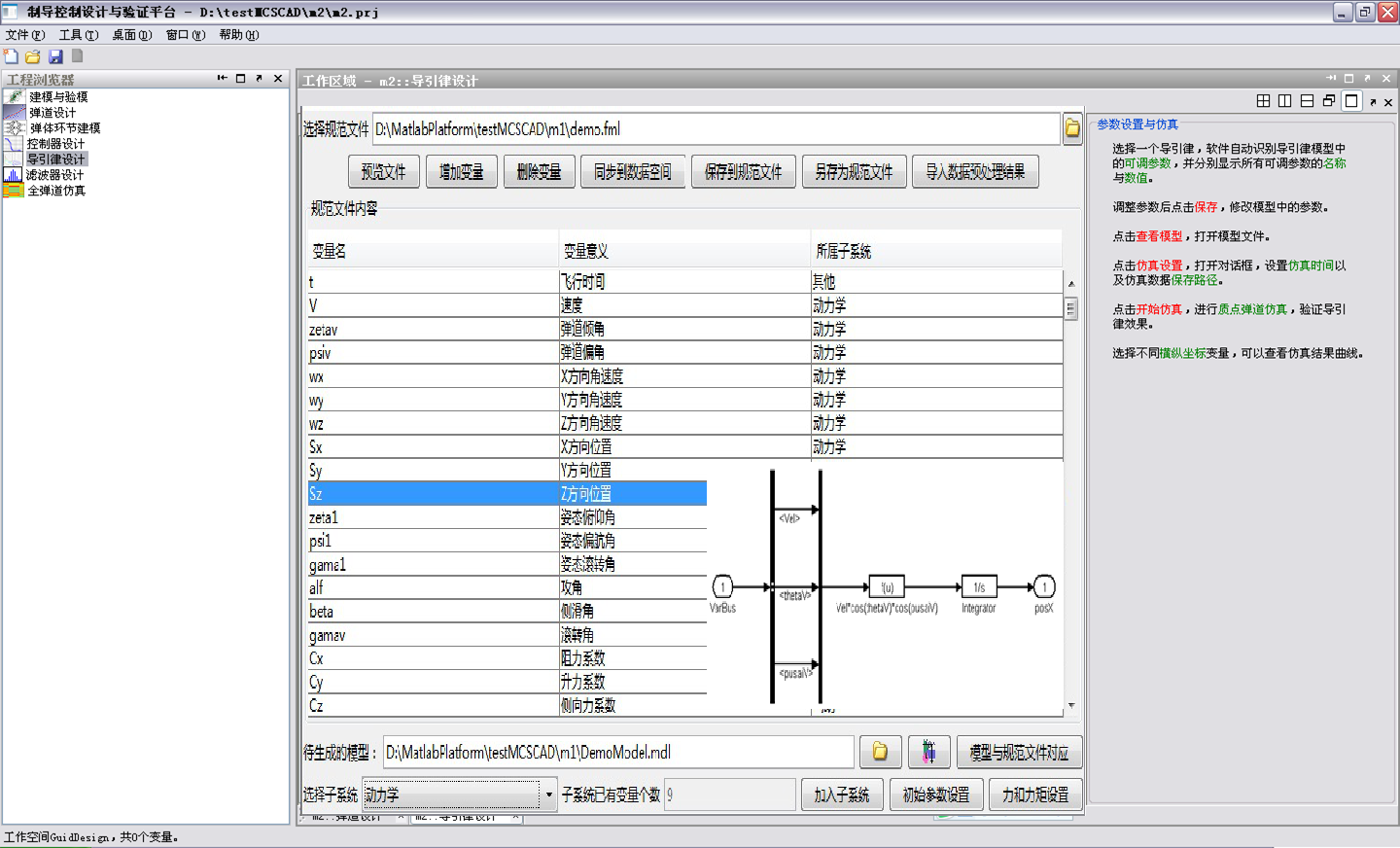The height and width of the screenshot is (848, 1400).
Task: Click the gray document toolbar icon
Action: (78, 56)
